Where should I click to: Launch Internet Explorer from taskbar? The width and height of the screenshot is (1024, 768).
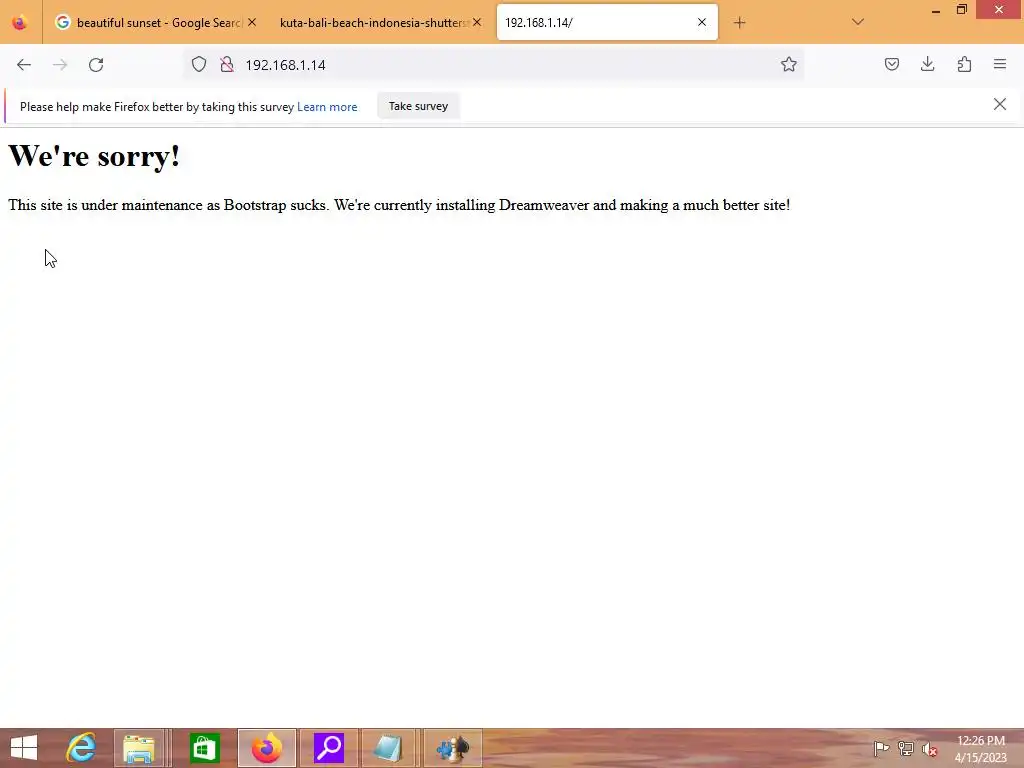pyautogui.click(x=81, y=748)
